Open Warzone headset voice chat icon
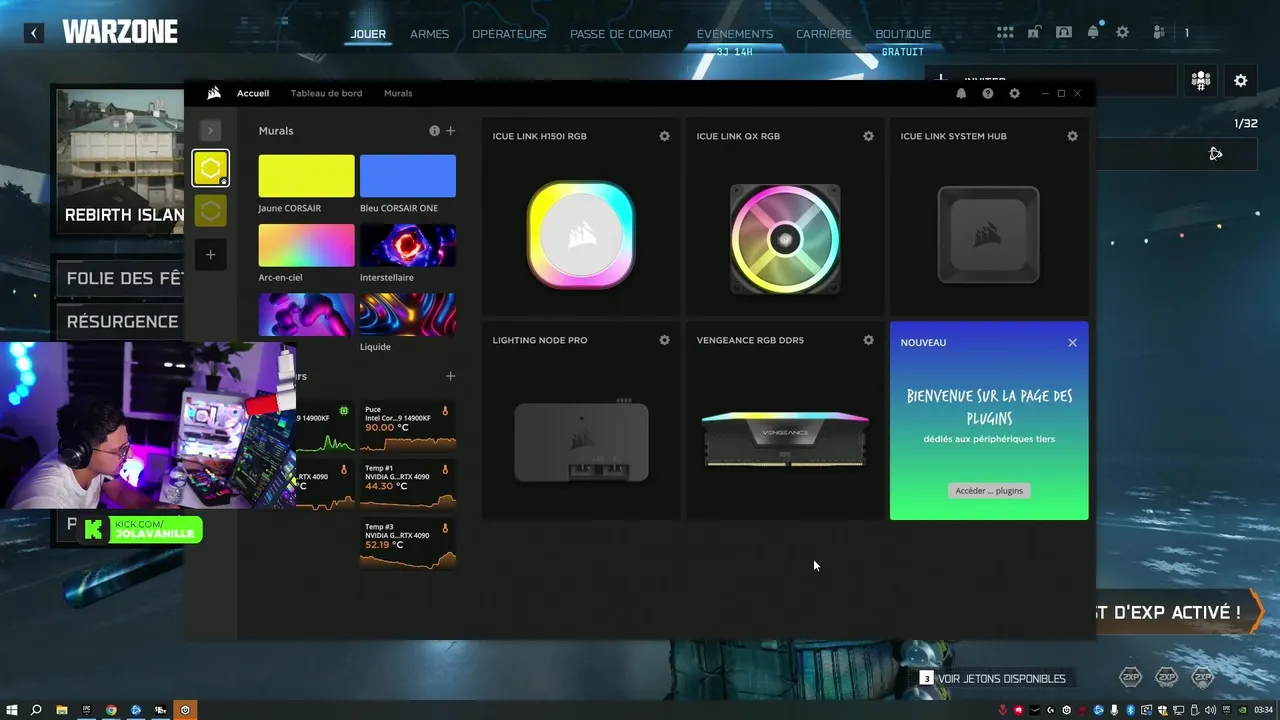The height and width of the screenshot is (720, 1280). coord(1064,32)
